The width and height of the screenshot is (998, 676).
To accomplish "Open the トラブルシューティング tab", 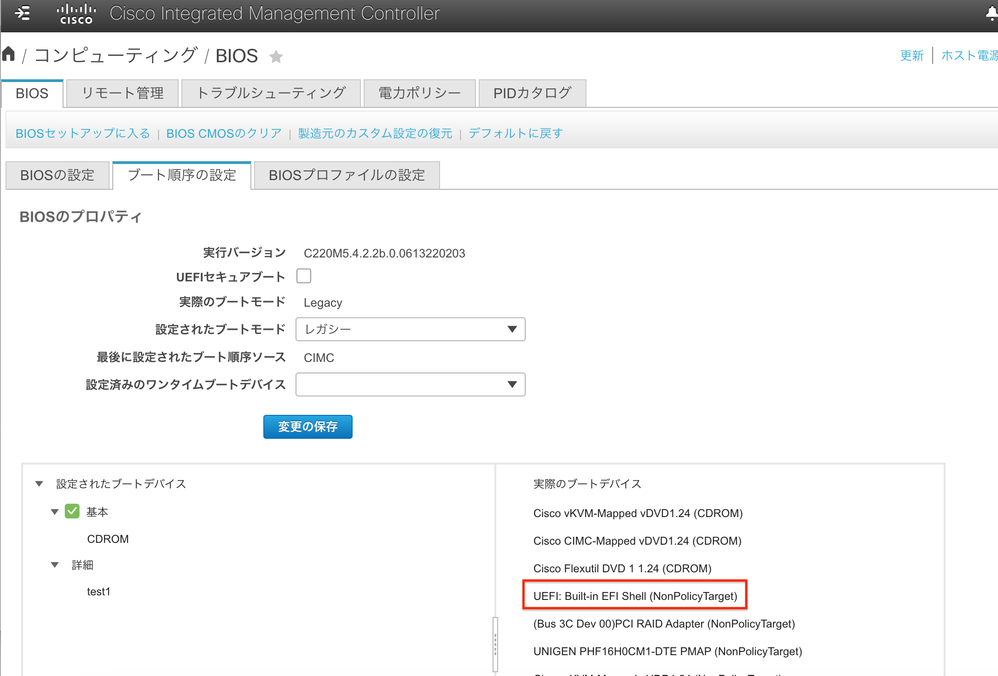I will coord(271,94).
